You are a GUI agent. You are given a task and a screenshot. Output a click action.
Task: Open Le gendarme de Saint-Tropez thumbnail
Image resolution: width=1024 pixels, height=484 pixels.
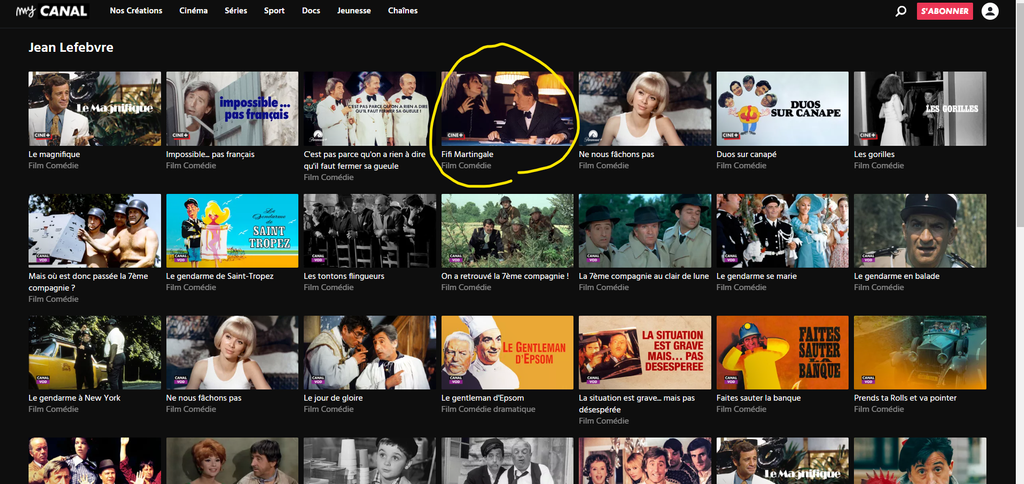[232, 231]
